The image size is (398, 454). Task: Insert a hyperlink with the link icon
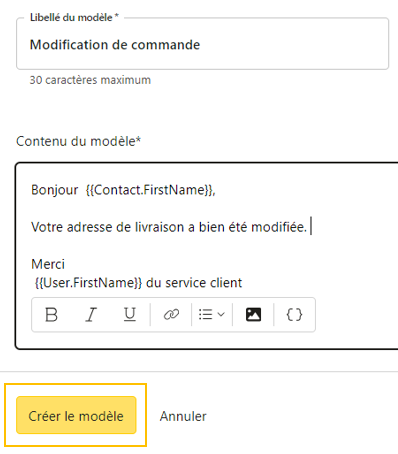(171, 314)
